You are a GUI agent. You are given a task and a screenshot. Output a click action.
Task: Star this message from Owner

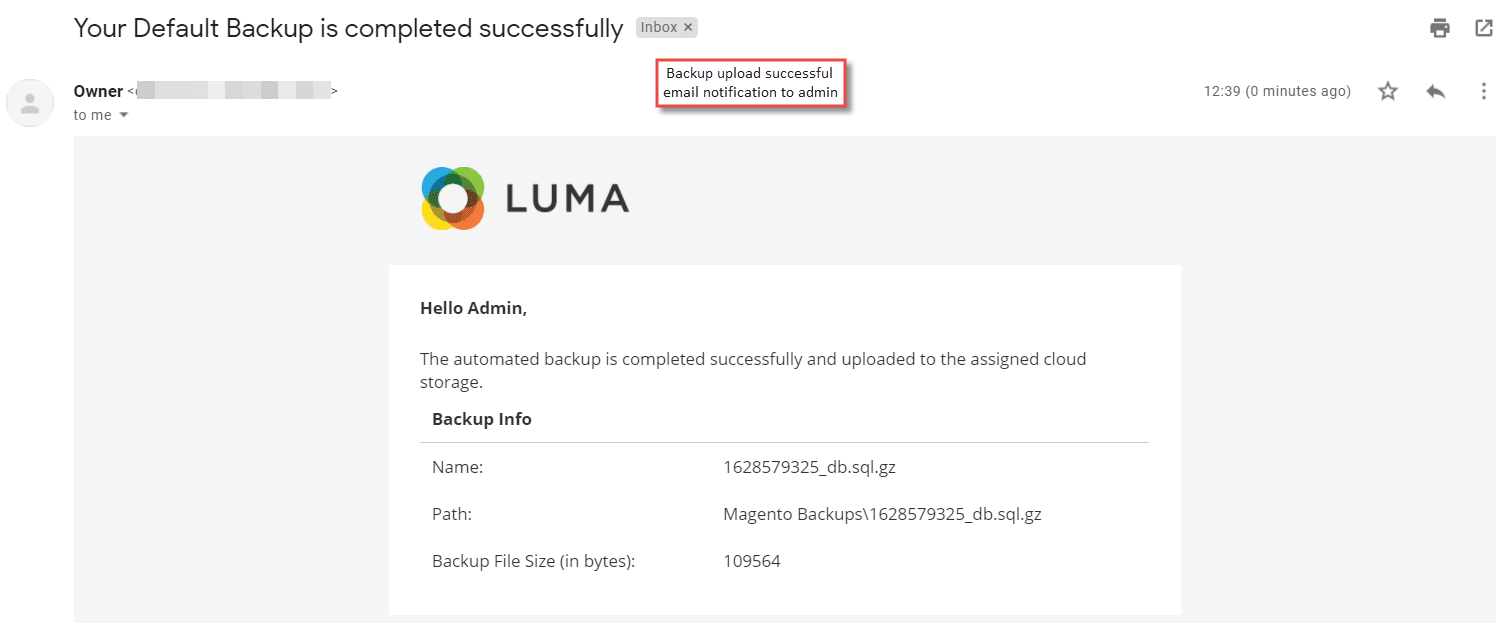pos(1387,91)
